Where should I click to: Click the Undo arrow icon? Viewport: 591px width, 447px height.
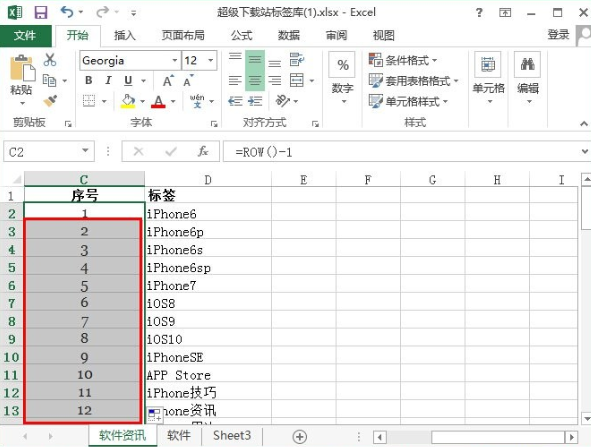pyautogui.click(x=67, y=12)
